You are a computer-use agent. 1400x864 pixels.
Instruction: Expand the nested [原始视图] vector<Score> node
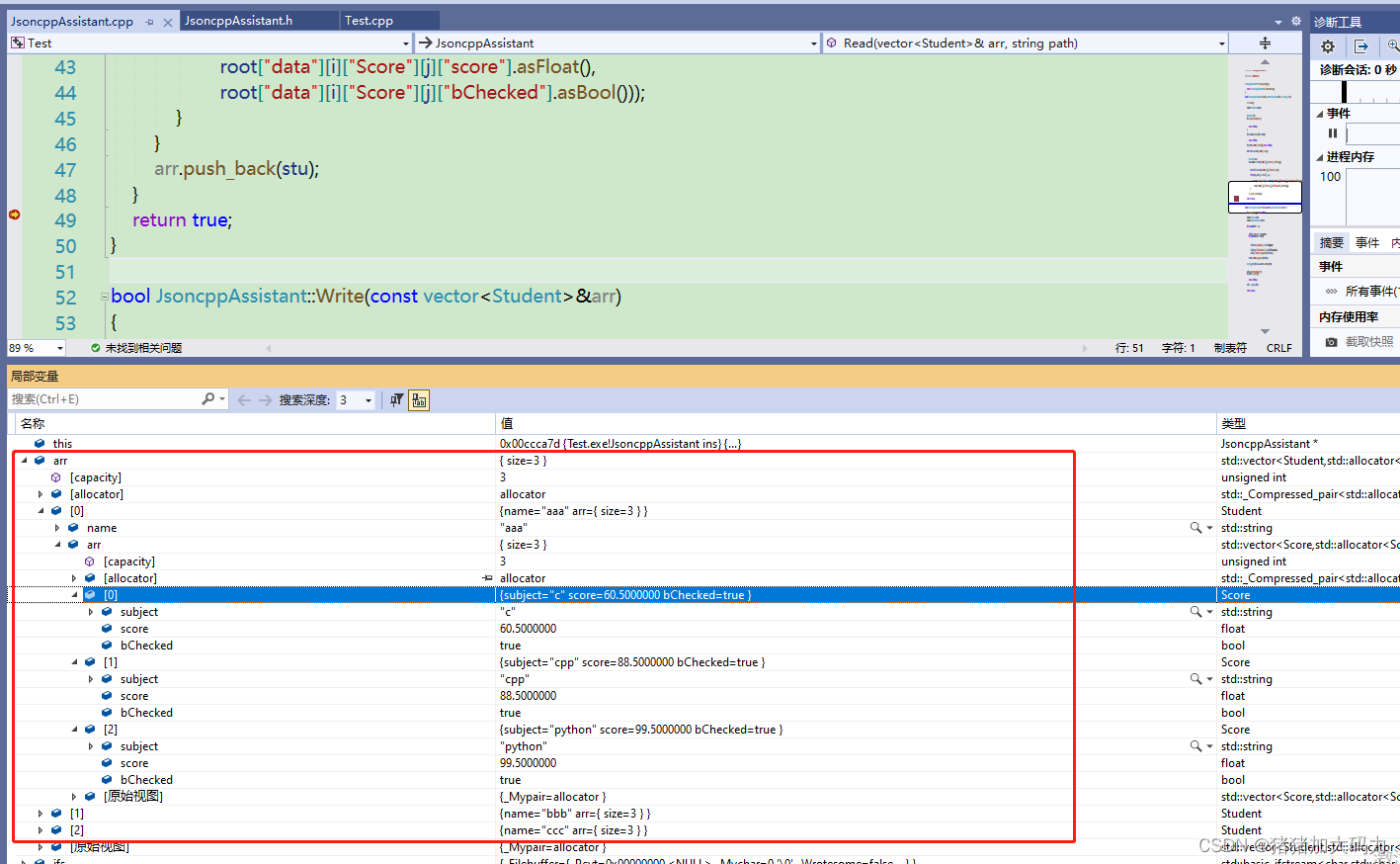74,797
